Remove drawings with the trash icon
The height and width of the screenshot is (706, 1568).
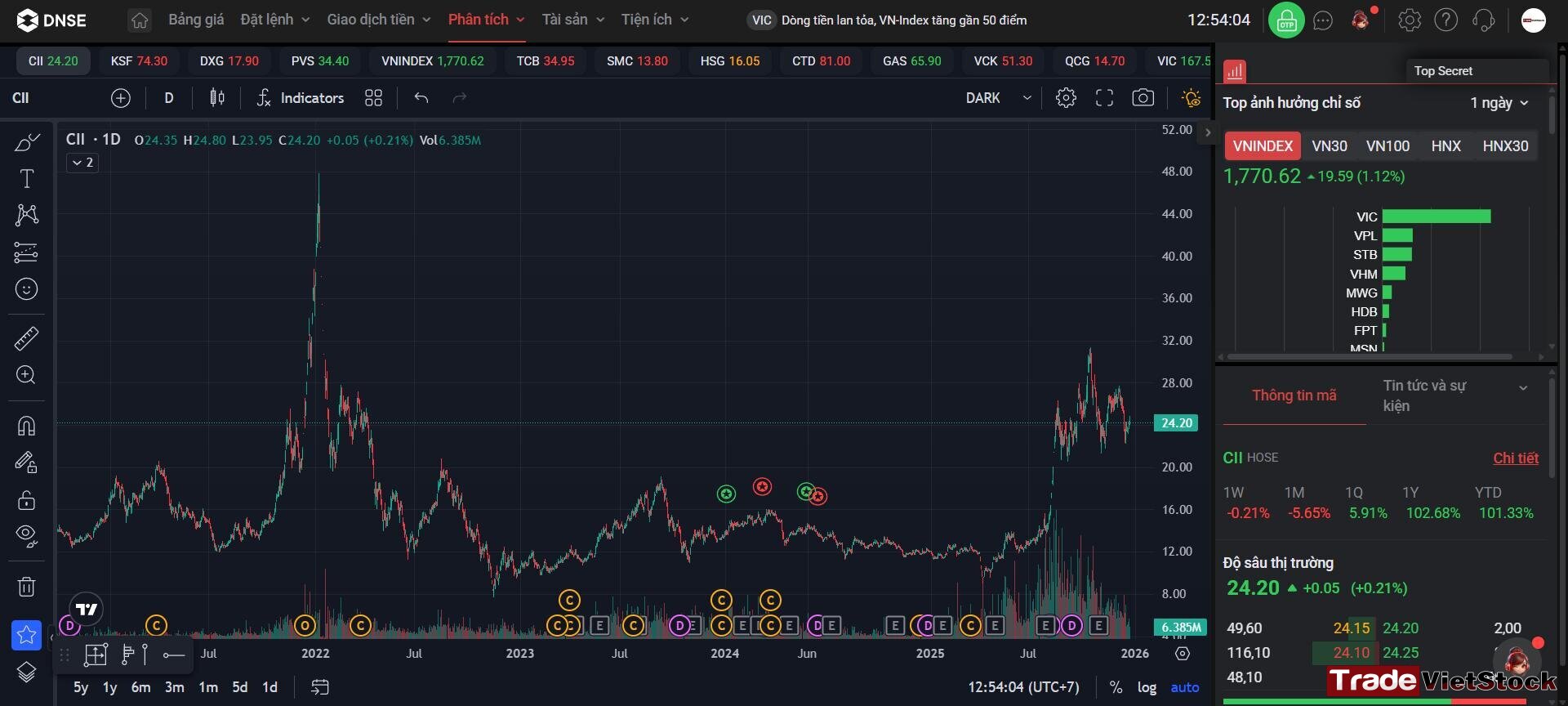point(26,586)
